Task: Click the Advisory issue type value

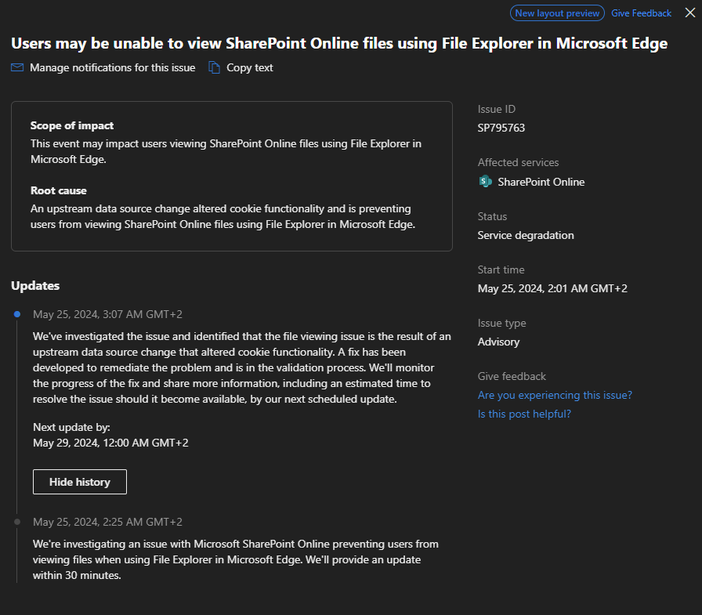Action: [x=498, y=342]
